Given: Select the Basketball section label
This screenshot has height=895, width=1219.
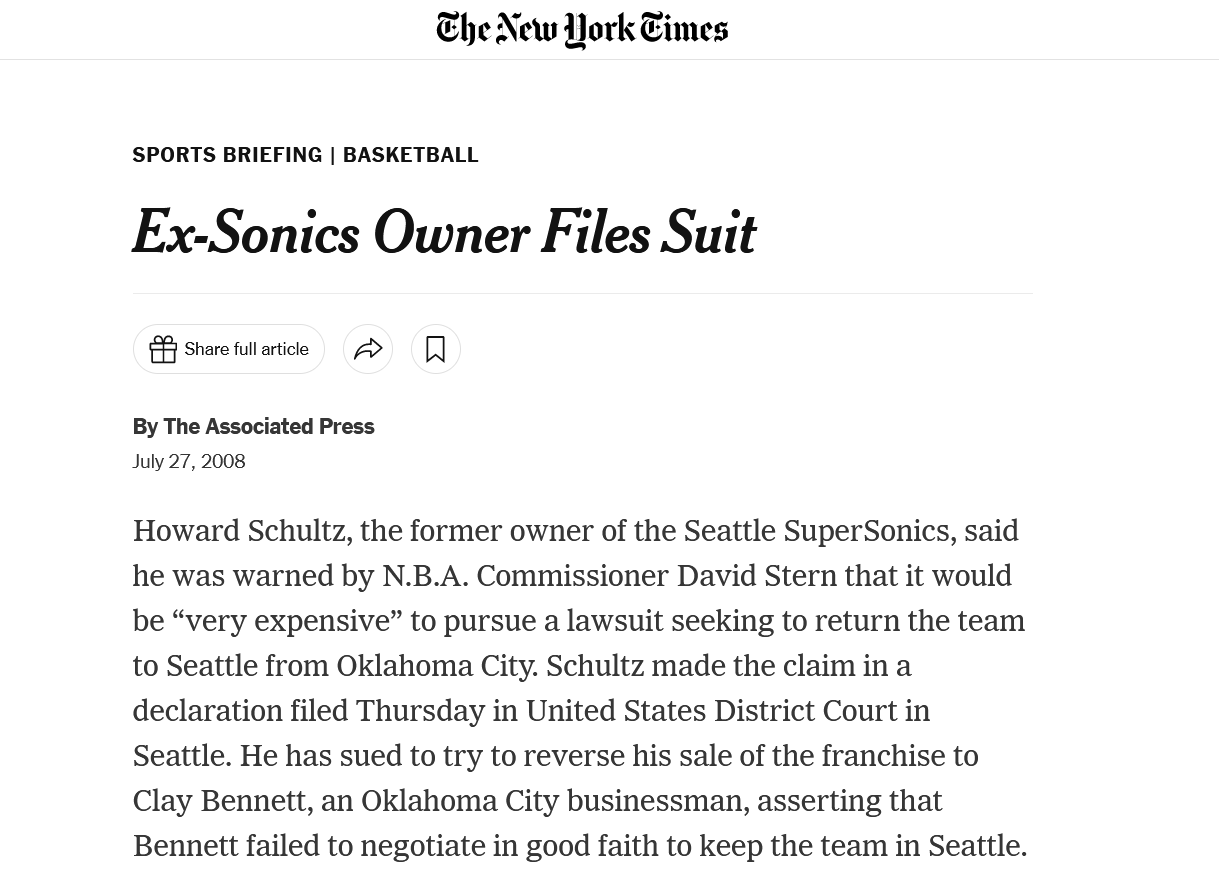Looking at the screenshot, I should [x=410, y=155].
